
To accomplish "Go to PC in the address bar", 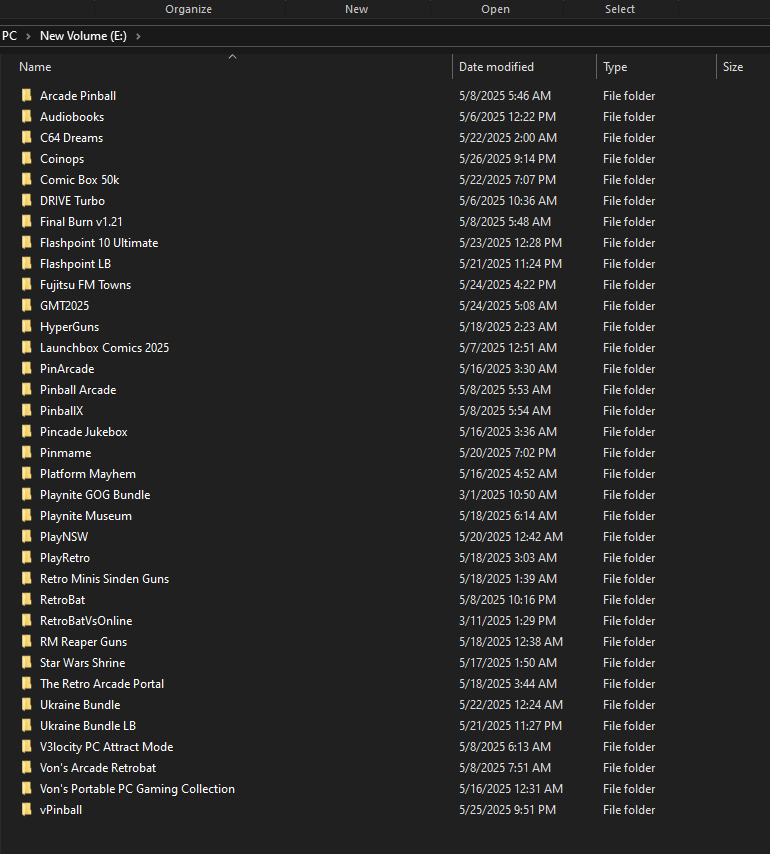I will click(x=9, y=36).
